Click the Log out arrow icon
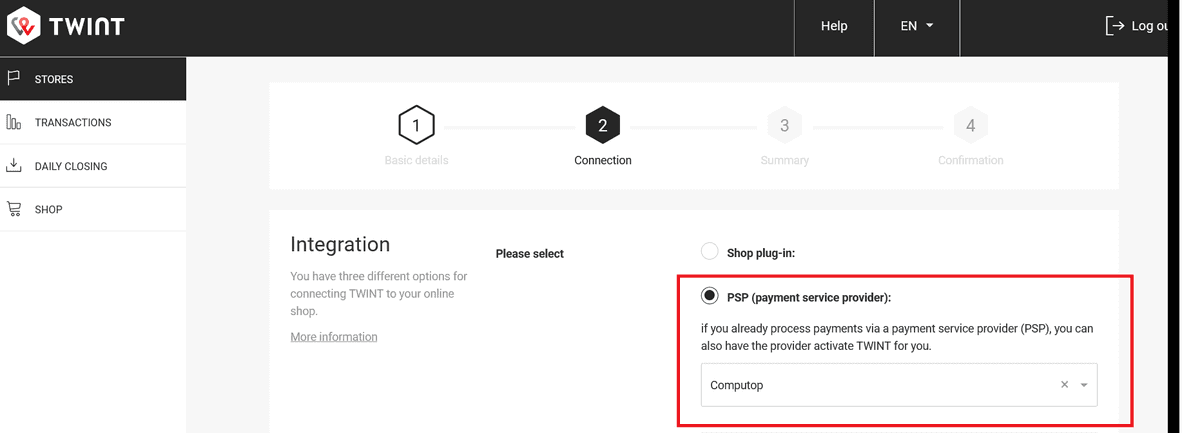Screen dimensions: 1200x433 1114,26
